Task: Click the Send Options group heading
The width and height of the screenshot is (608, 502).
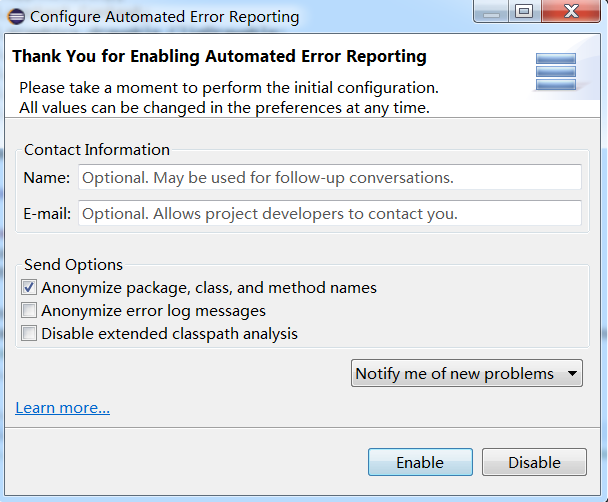Action: pos(73,265)
